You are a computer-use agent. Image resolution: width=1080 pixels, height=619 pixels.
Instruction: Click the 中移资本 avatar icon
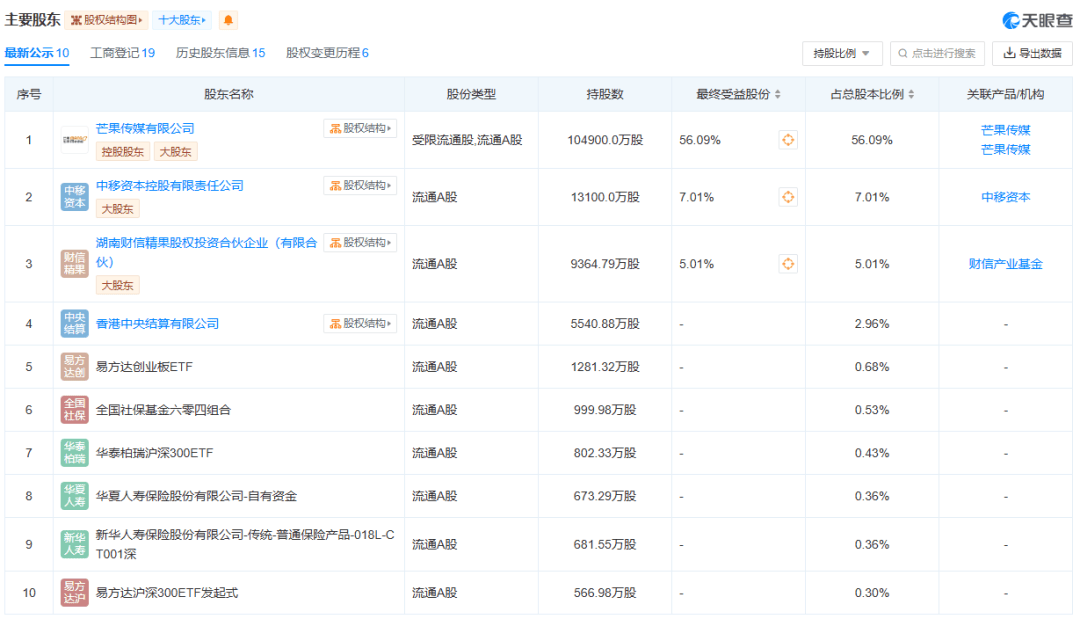(x=74, y=197)
